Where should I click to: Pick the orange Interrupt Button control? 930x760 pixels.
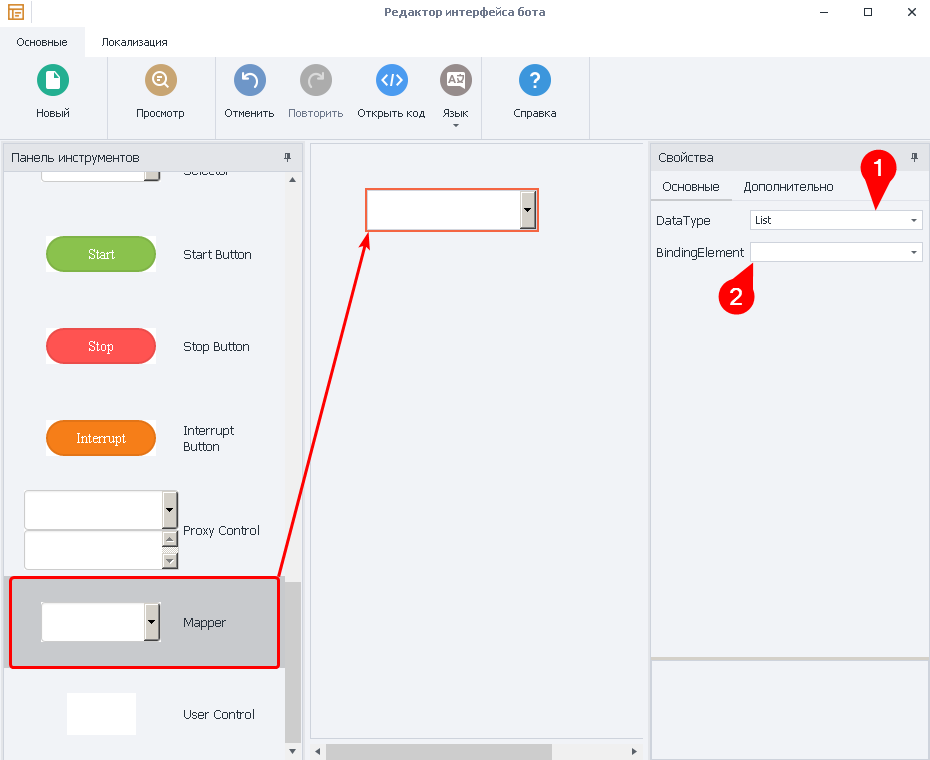coord(101,438)
